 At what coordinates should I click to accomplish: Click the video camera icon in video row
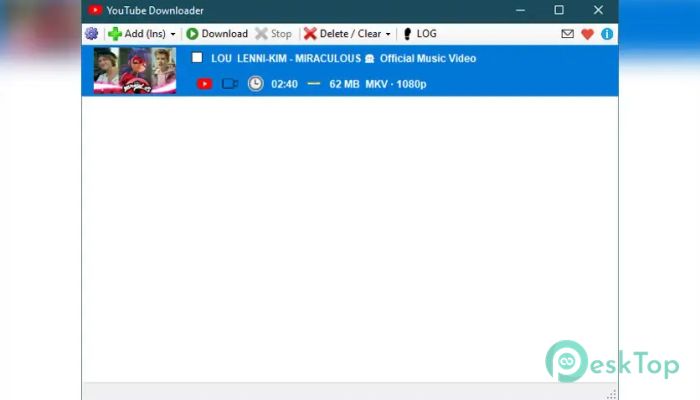[x=230, y=83]
